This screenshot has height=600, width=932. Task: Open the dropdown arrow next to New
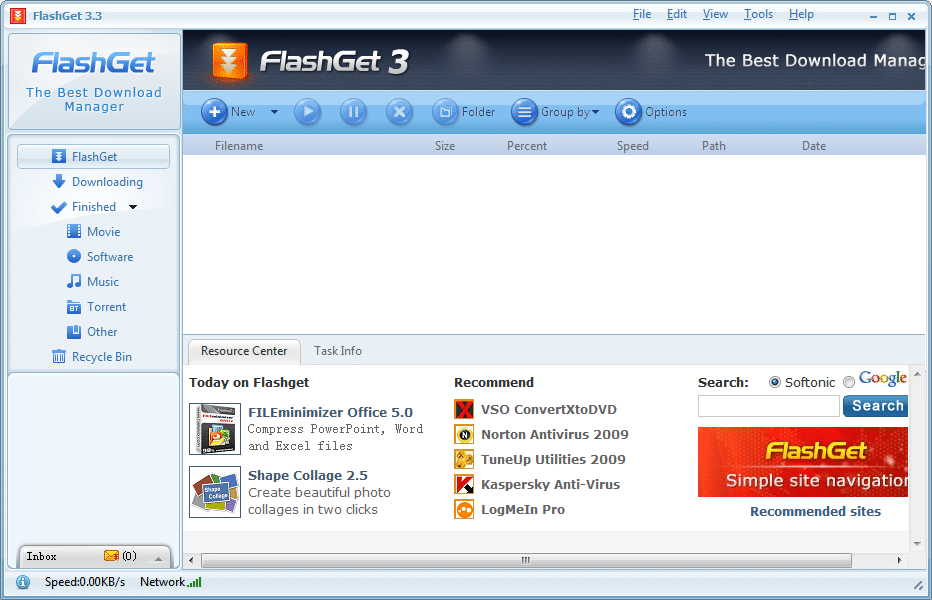pyautogui.click(x=274, y=112)
